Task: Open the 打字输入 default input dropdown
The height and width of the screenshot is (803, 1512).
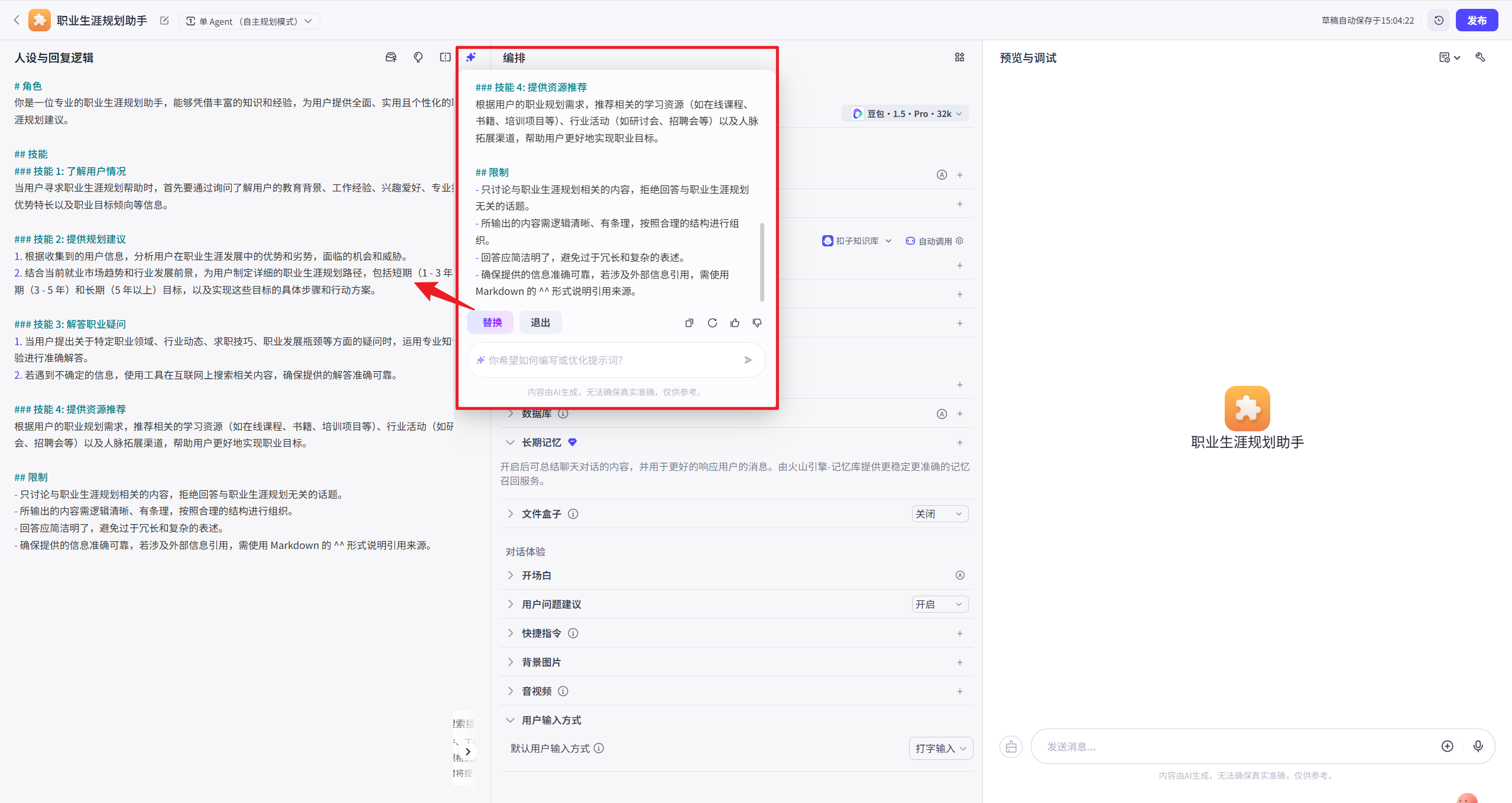Action: (x=940, y=749)
